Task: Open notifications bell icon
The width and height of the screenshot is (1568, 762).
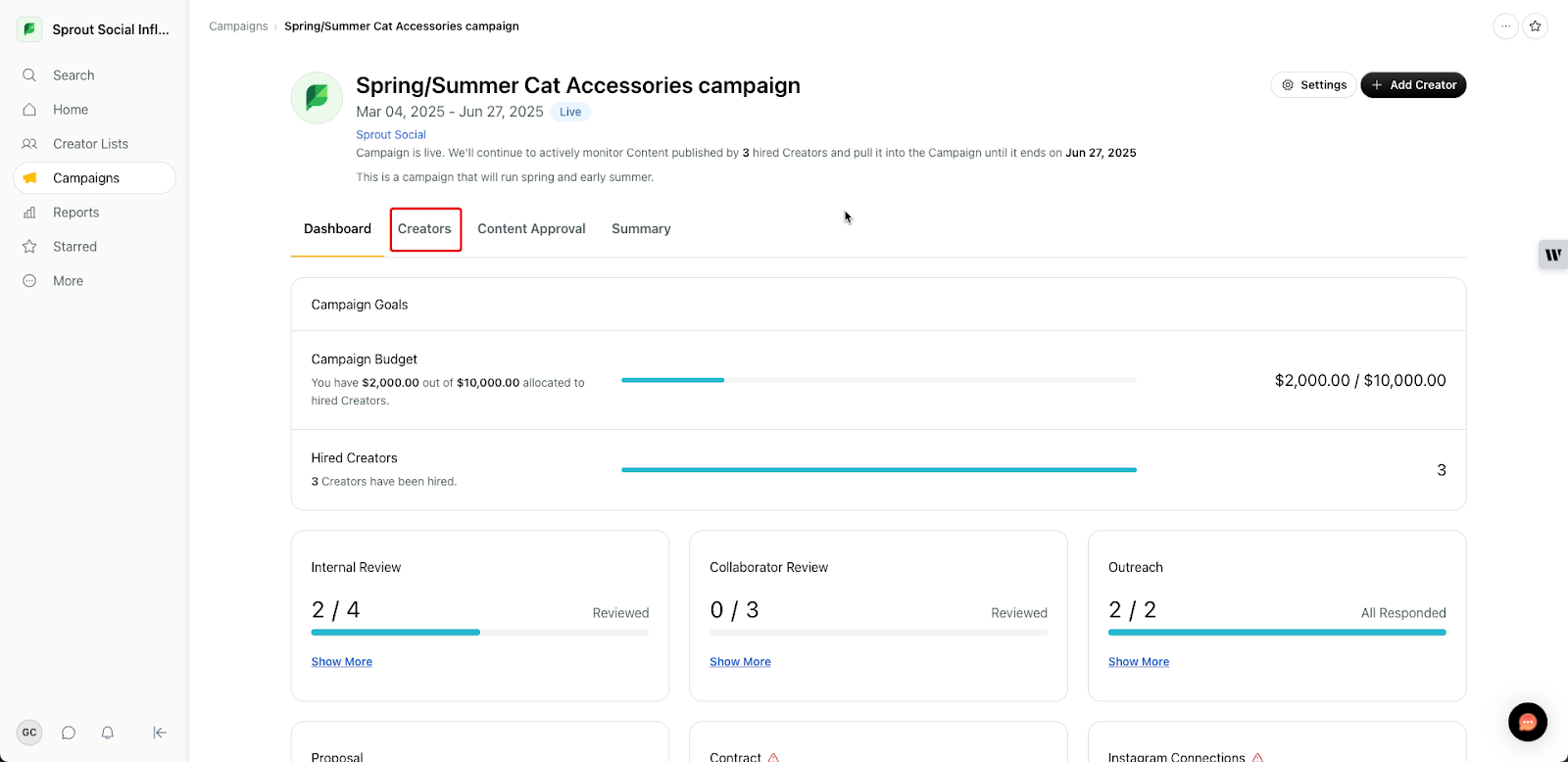Action: (x=108, y=733)
